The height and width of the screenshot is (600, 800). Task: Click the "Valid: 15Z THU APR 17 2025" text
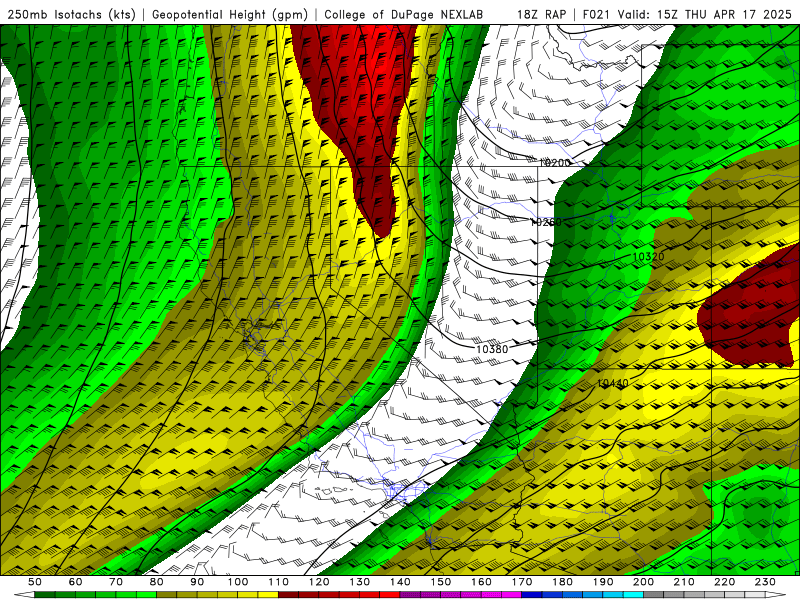click(x=705, y=15)
